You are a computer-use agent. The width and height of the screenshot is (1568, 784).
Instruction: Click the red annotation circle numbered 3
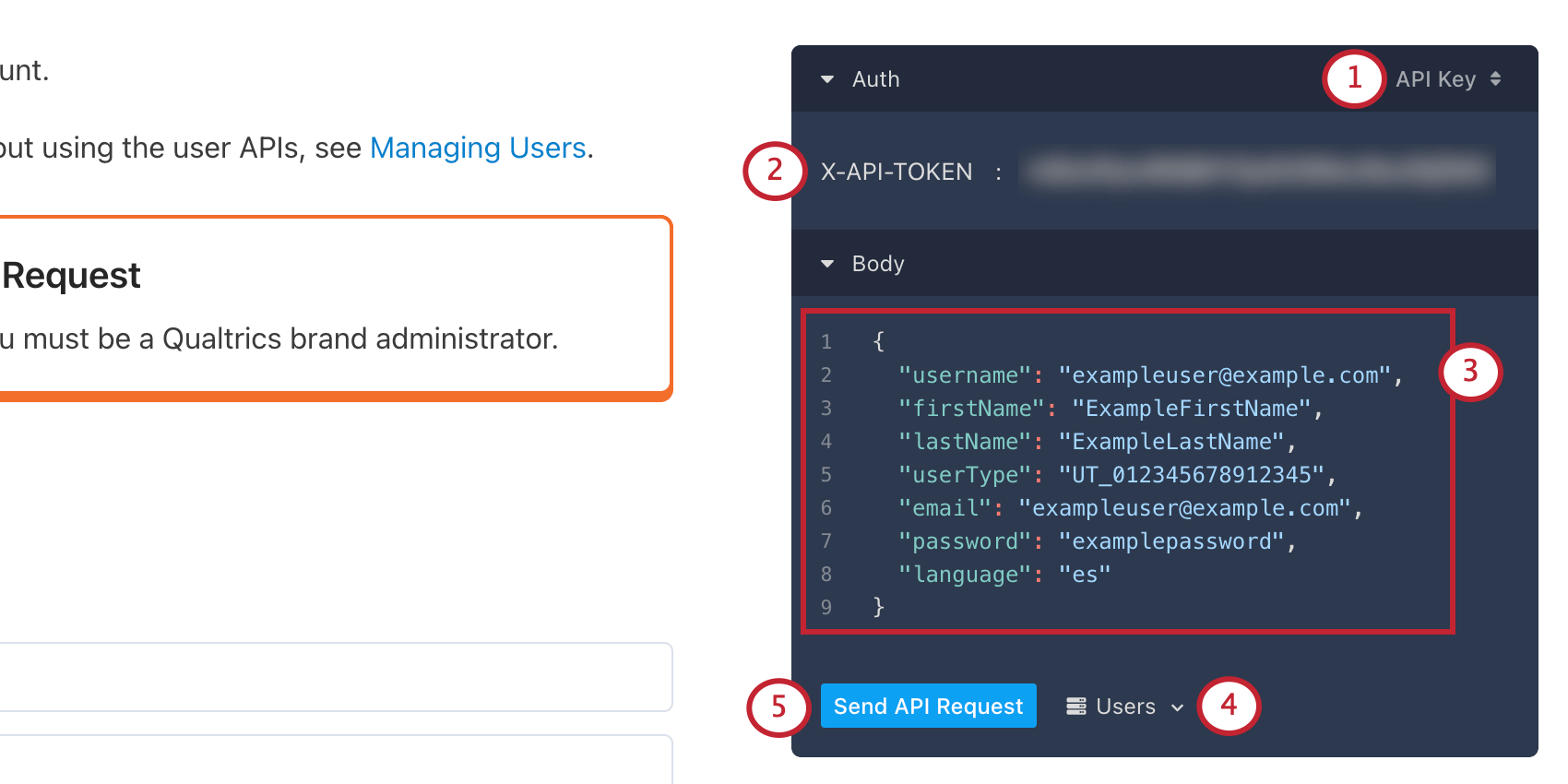[x=1470, y=371]
